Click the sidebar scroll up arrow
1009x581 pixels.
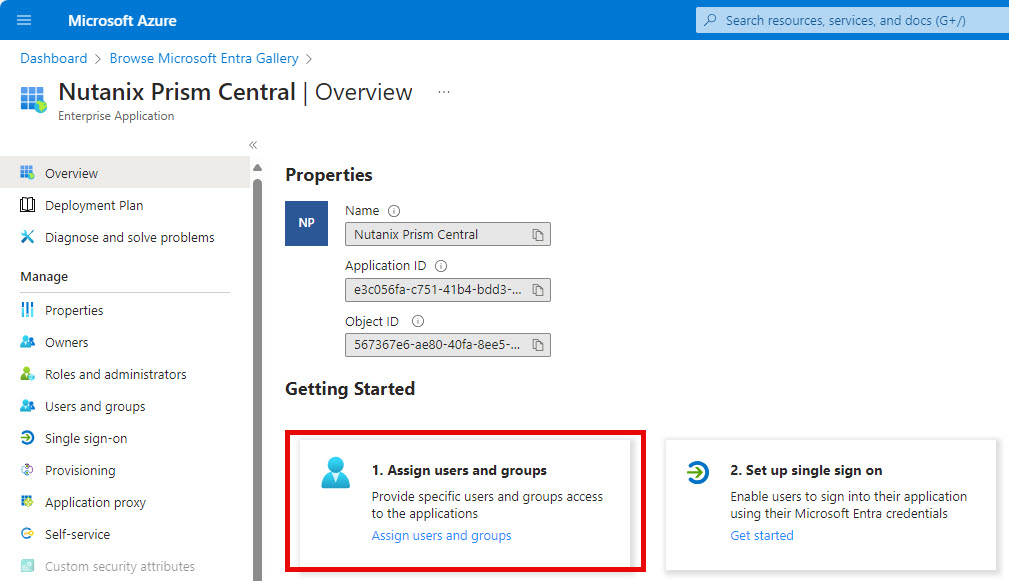[257, 167]
